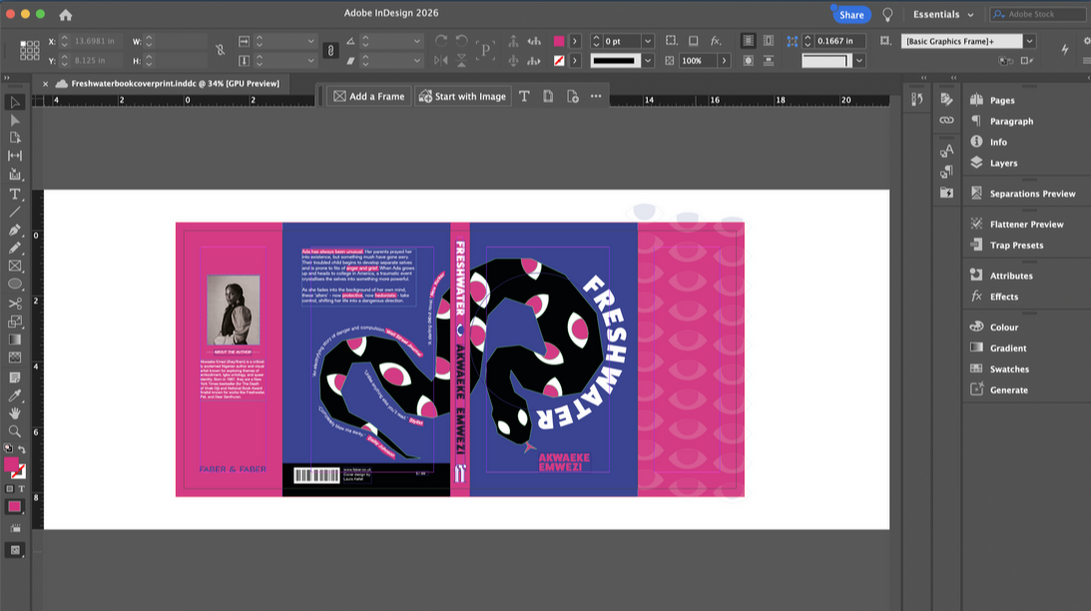This screenshot has width=1091, height=611.
Task: Click the pink fill swatch in control bar
Action: click(x=559, y=41)
